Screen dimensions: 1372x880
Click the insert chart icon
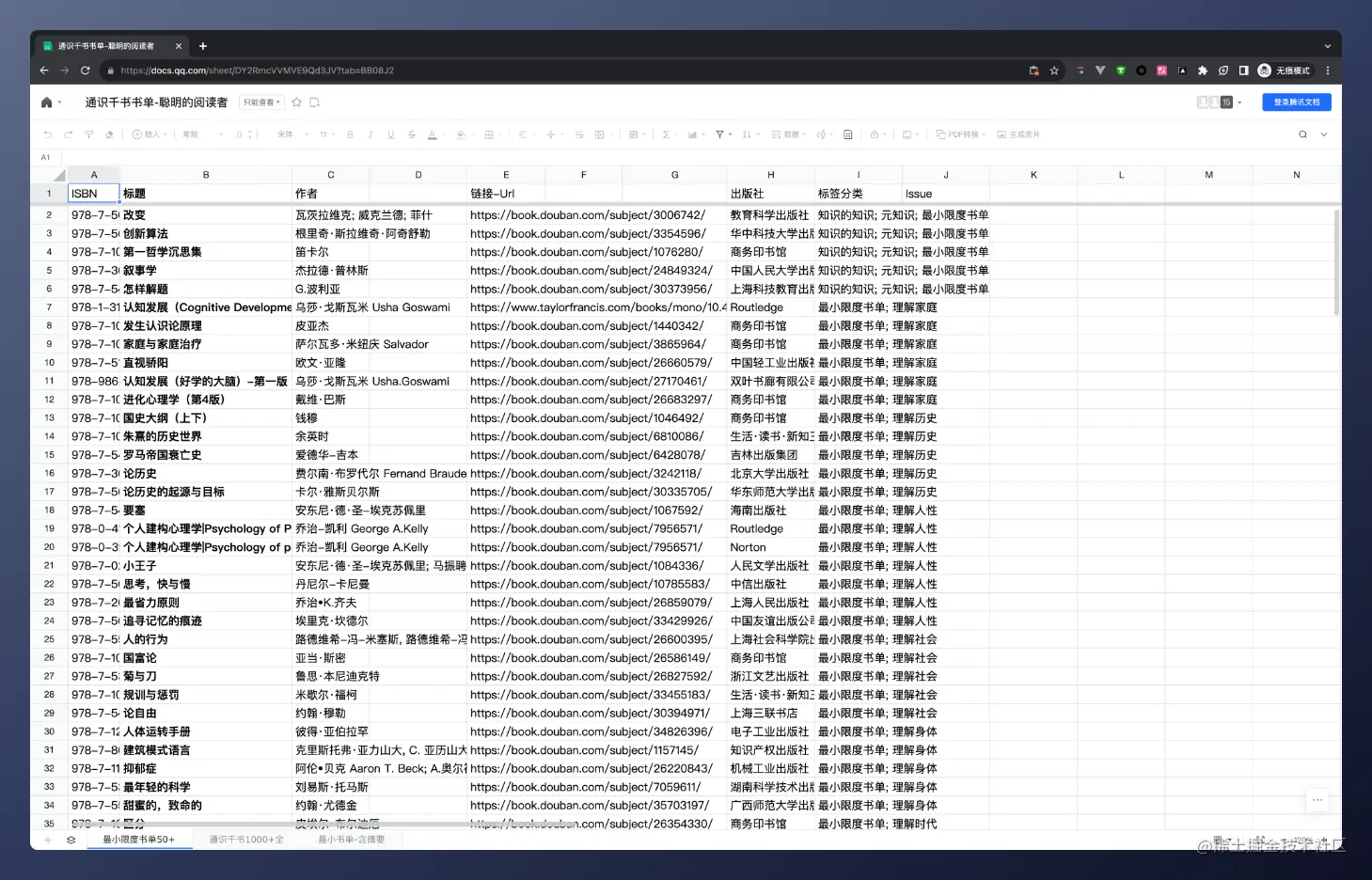pyautogui.click(x=692, y=134)
